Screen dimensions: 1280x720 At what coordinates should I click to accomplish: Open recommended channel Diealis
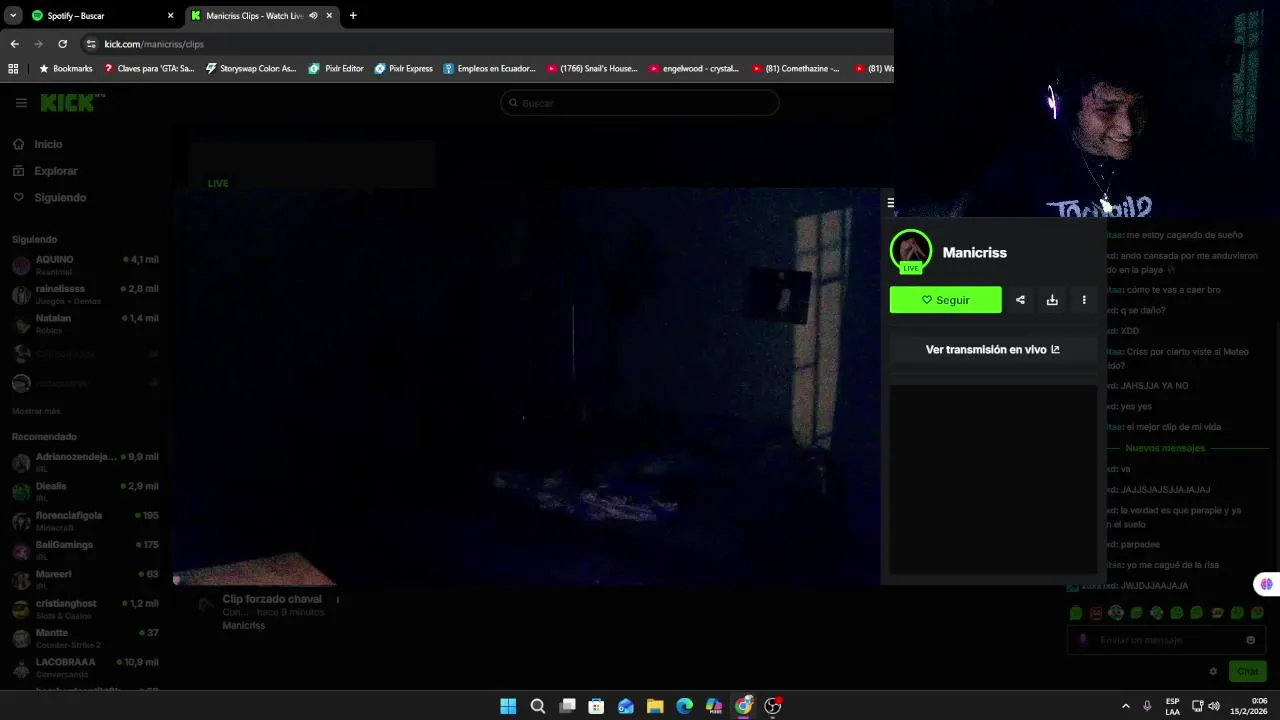coord(85,491)
